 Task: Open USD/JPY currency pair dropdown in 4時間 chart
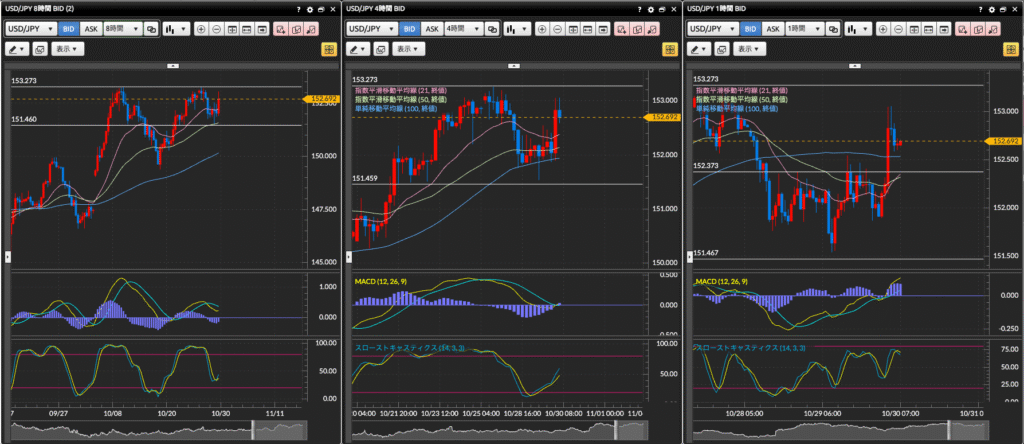tap(371, 29)
